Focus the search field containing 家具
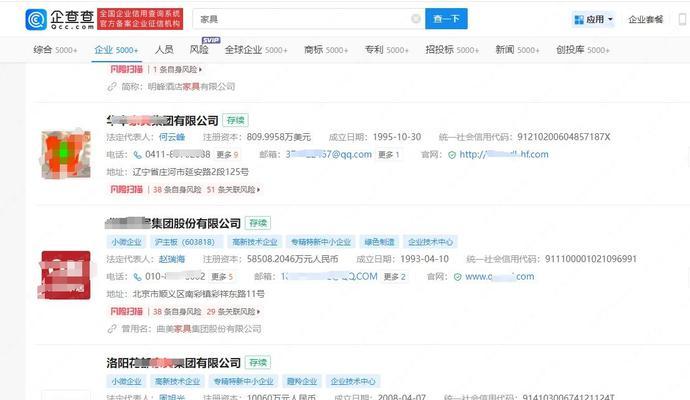Screen dimensions: 690x400 pos(308,19)
